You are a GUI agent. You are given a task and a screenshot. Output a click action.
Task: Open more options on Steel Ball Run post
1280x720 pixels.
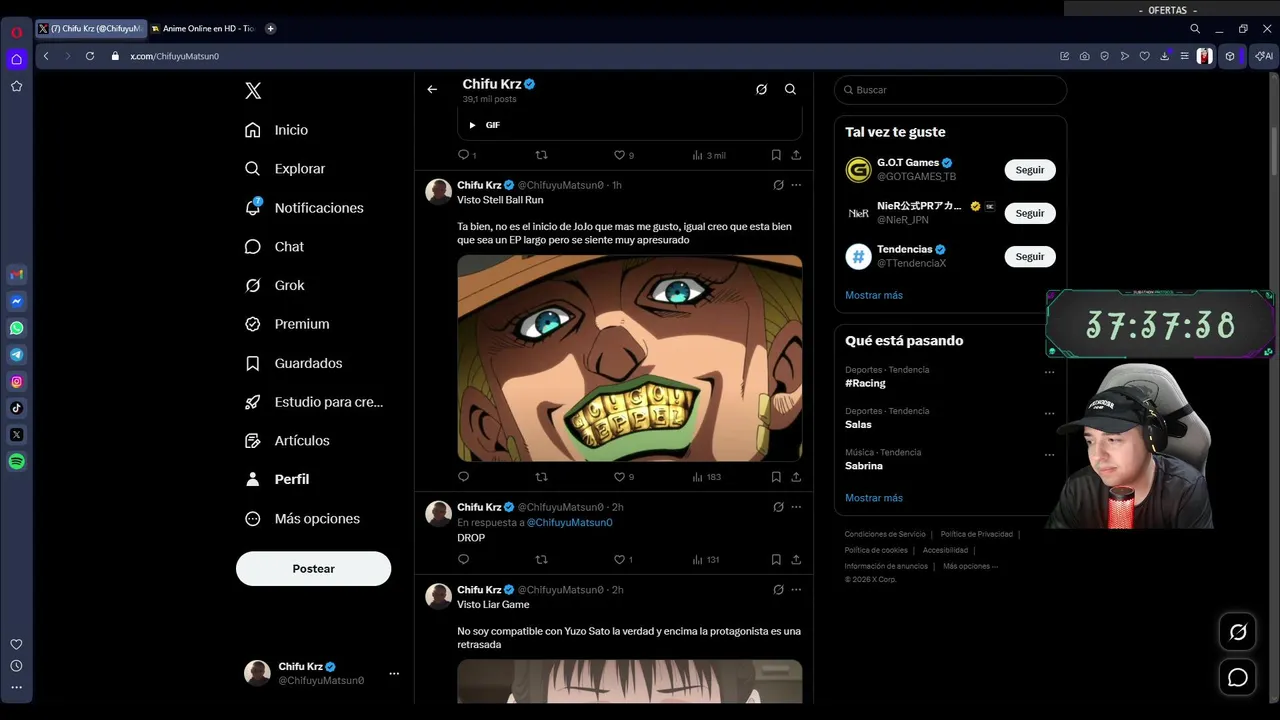point(796,185)
